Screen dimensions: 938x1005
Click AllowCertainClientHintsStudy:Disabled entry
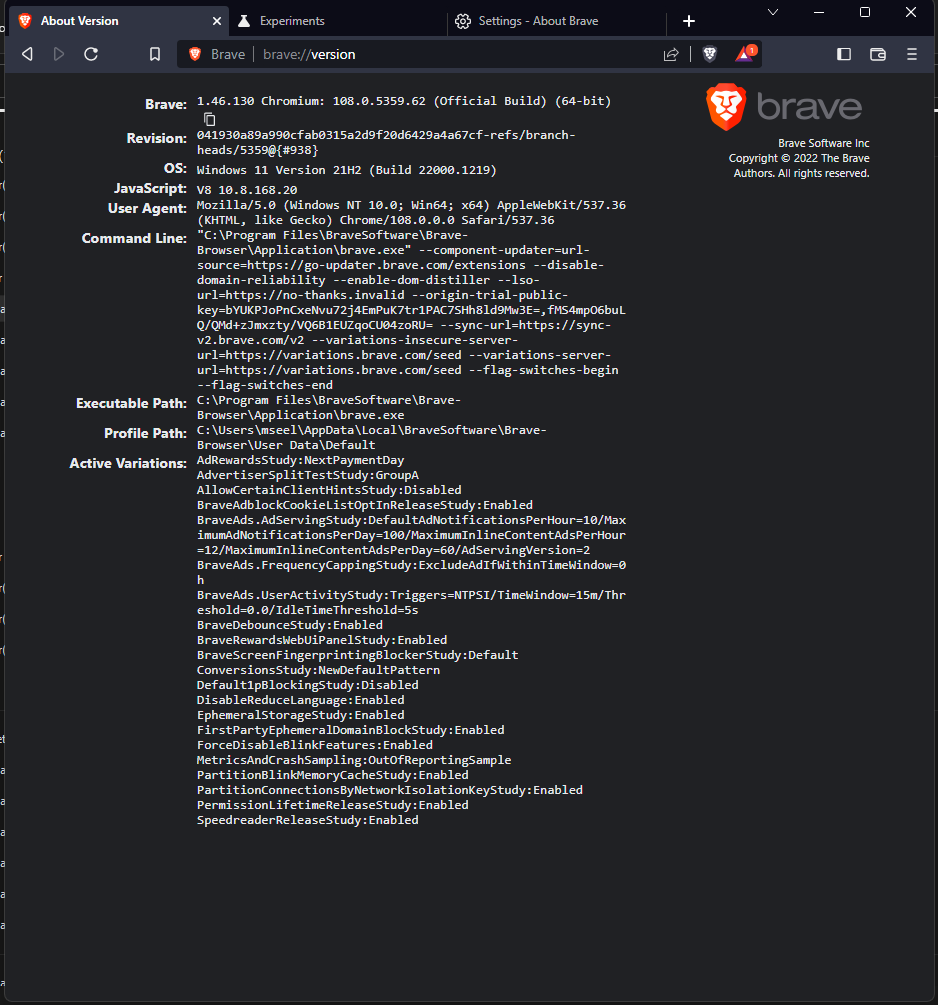coord(329,490)
